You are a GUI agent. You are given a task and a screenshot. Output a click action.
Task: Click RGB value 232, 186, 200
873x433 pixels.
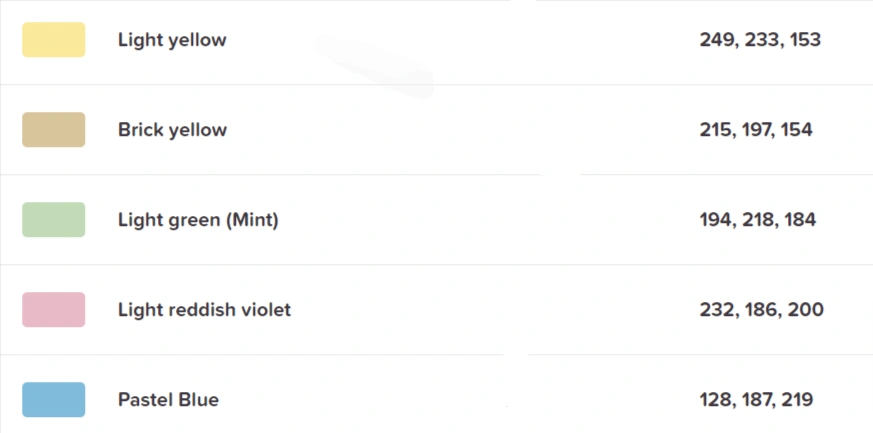pos(762,309)
